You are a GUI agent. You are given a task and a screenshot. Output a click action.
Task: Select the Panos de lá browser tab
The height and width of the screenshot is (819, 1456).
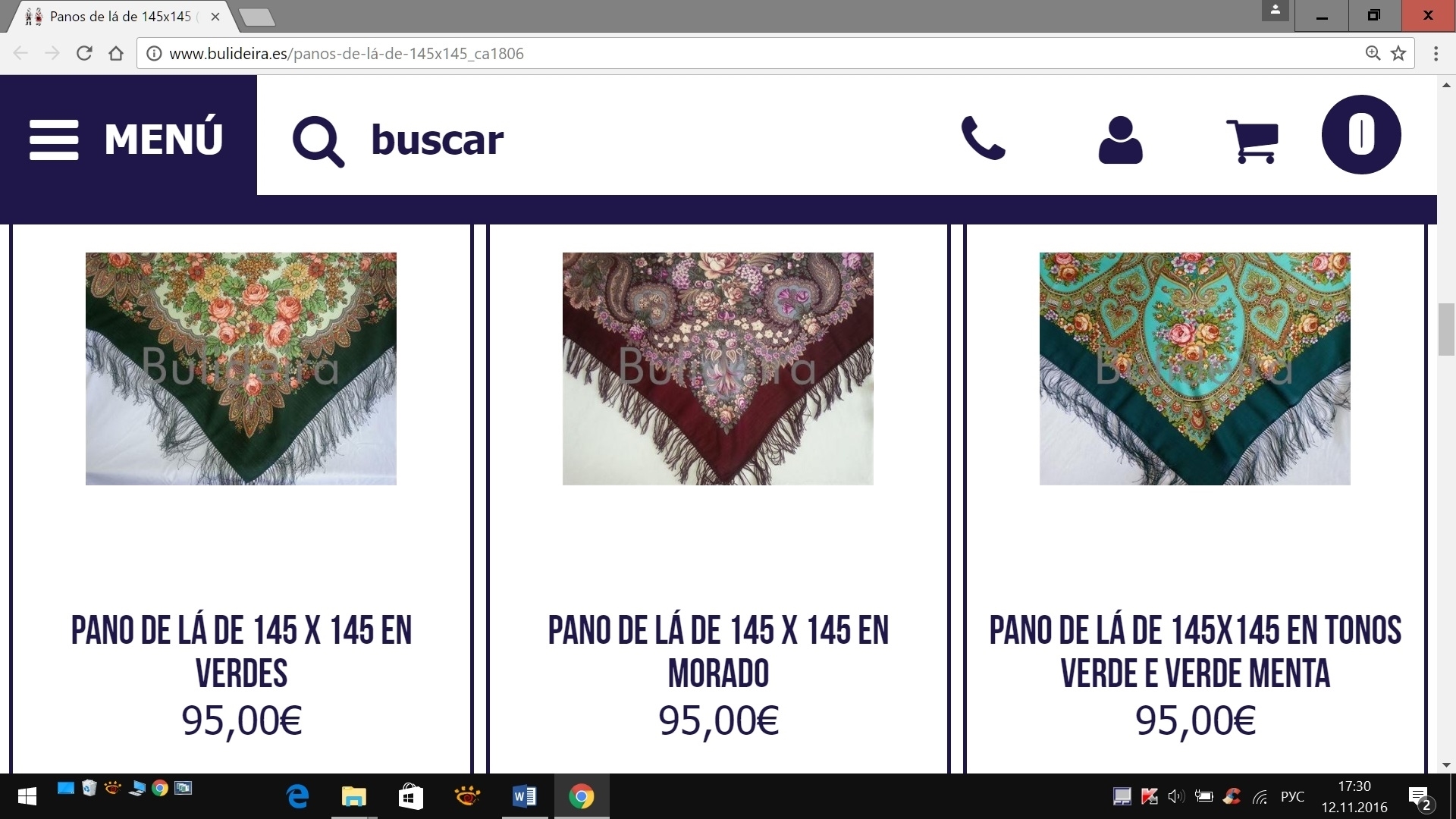121,16
